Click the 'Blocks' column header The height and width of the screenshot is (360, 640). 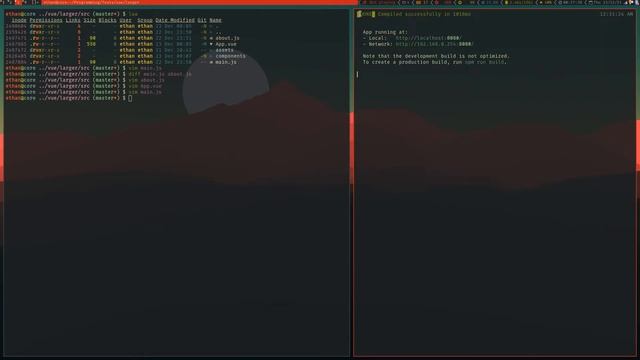pos(107,20)
